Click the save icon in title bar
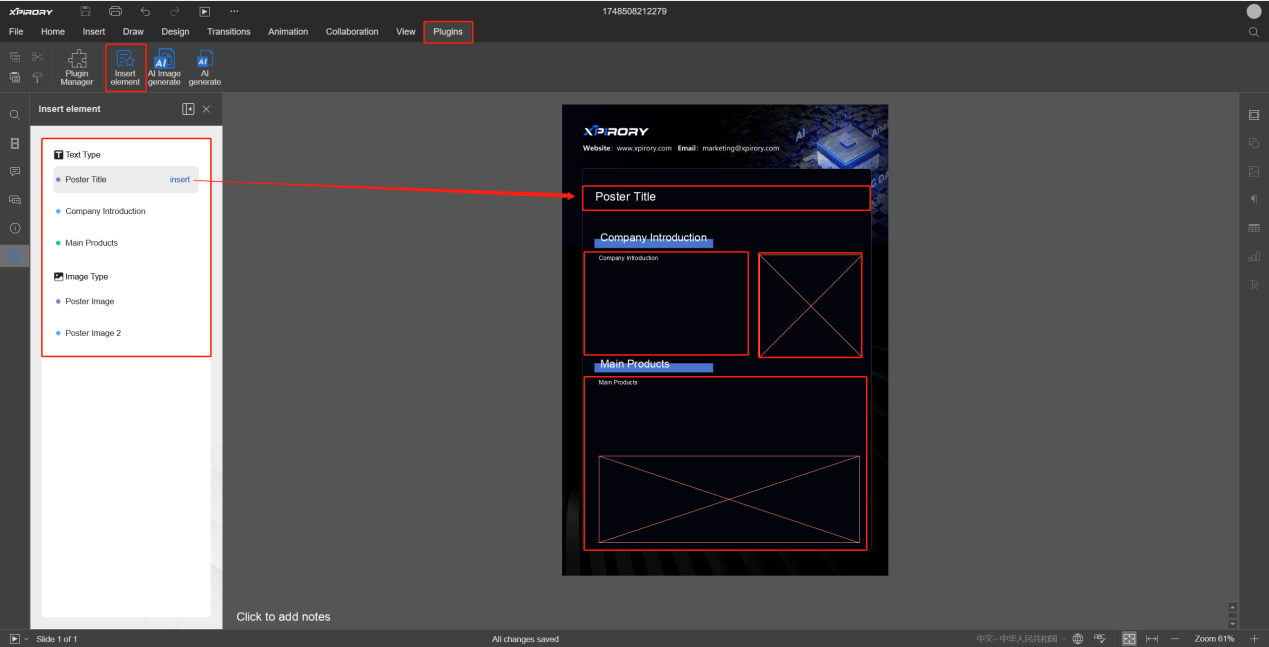 click(85, 11)
